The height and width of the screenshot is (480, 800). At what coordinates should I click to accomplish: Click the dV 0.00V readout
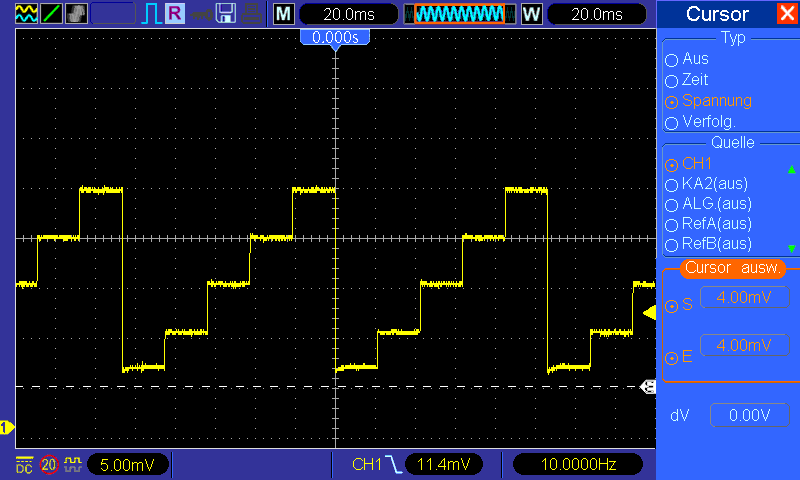(x=749, y=415)
